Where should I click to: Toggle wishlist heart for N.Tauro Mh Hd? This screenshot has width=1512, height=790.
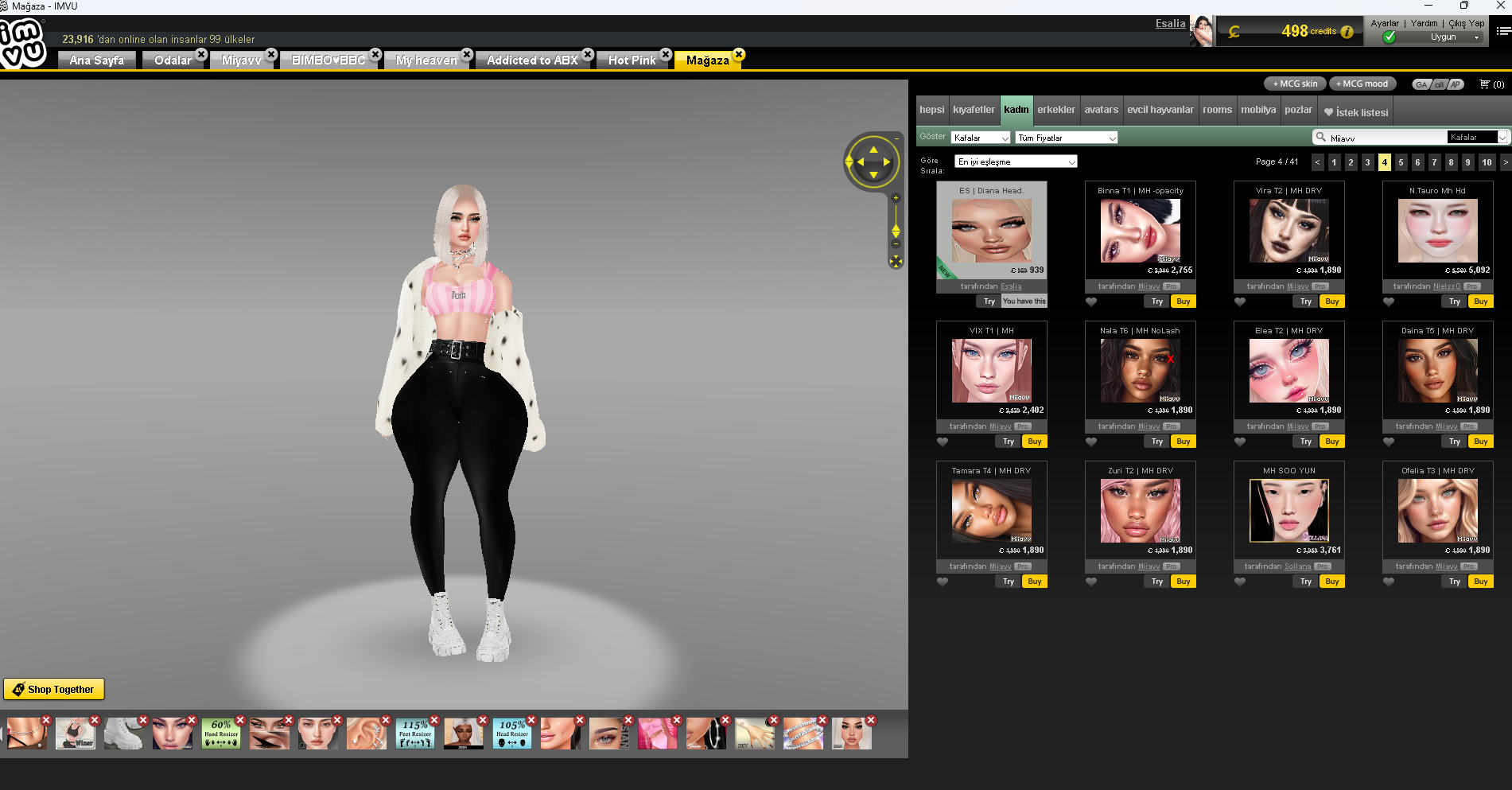[x=1389, y=302]
